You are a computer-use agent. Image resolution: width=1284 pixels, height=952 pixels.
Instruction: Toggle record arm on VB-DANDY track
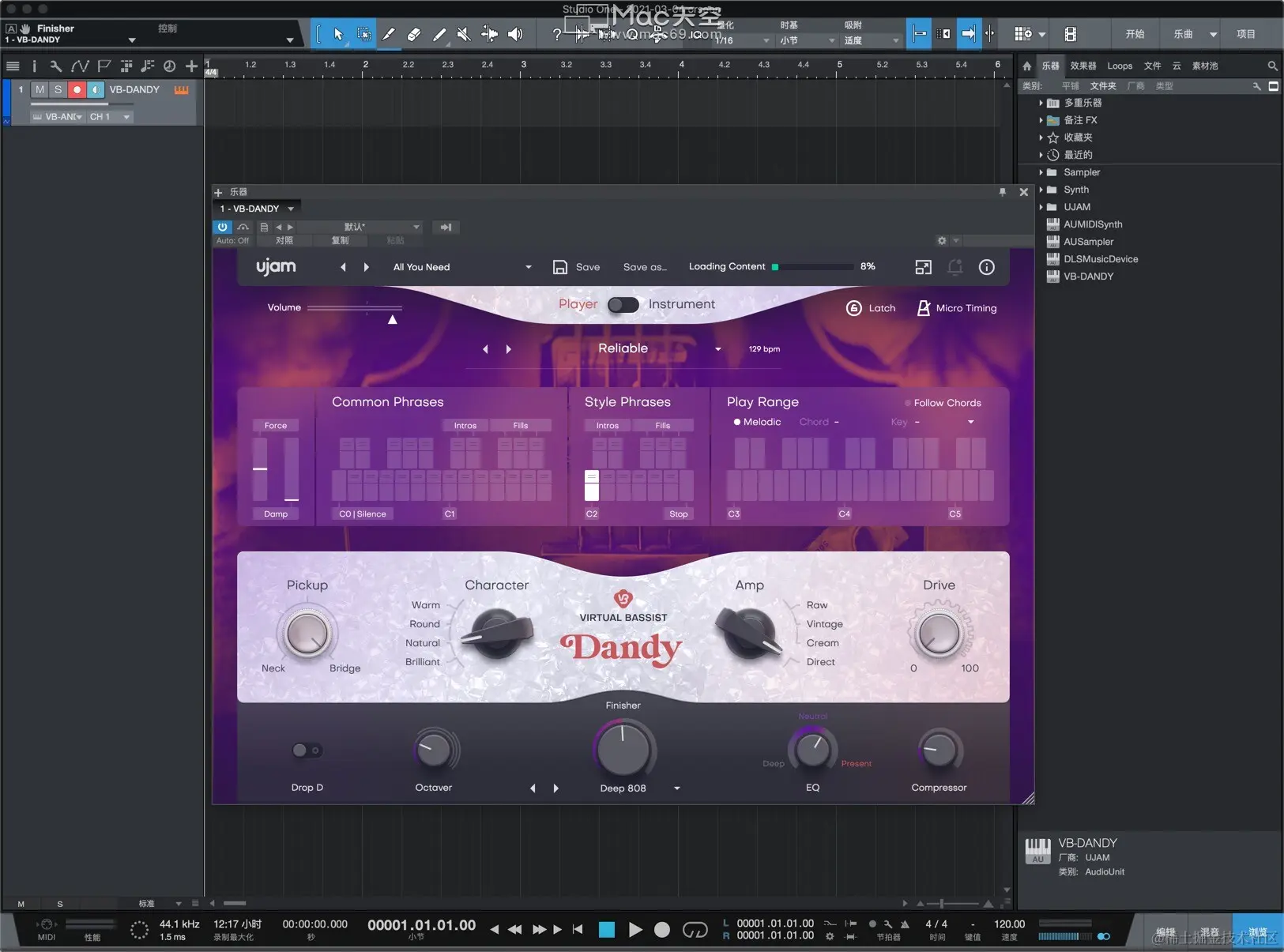[x=77, y=90]
